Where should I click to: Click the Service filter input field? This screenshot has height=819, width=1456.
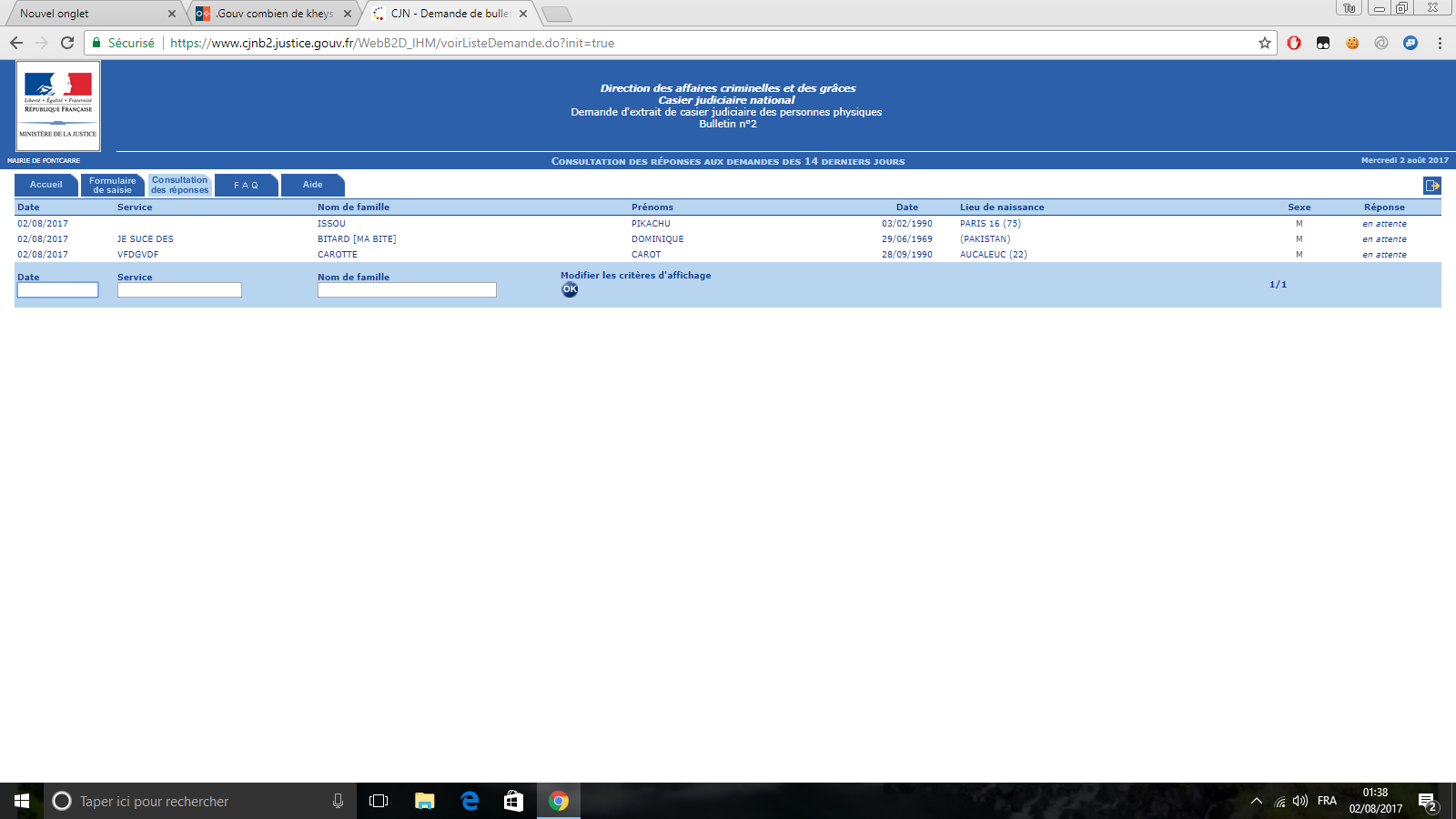[179, 289]
